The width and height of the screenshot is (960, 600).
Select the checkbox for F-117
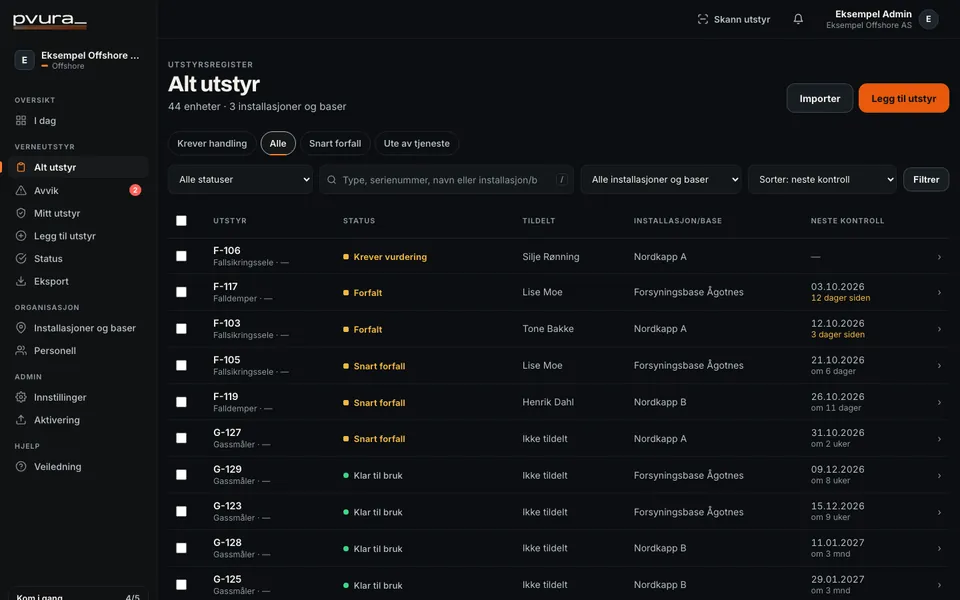181,292
